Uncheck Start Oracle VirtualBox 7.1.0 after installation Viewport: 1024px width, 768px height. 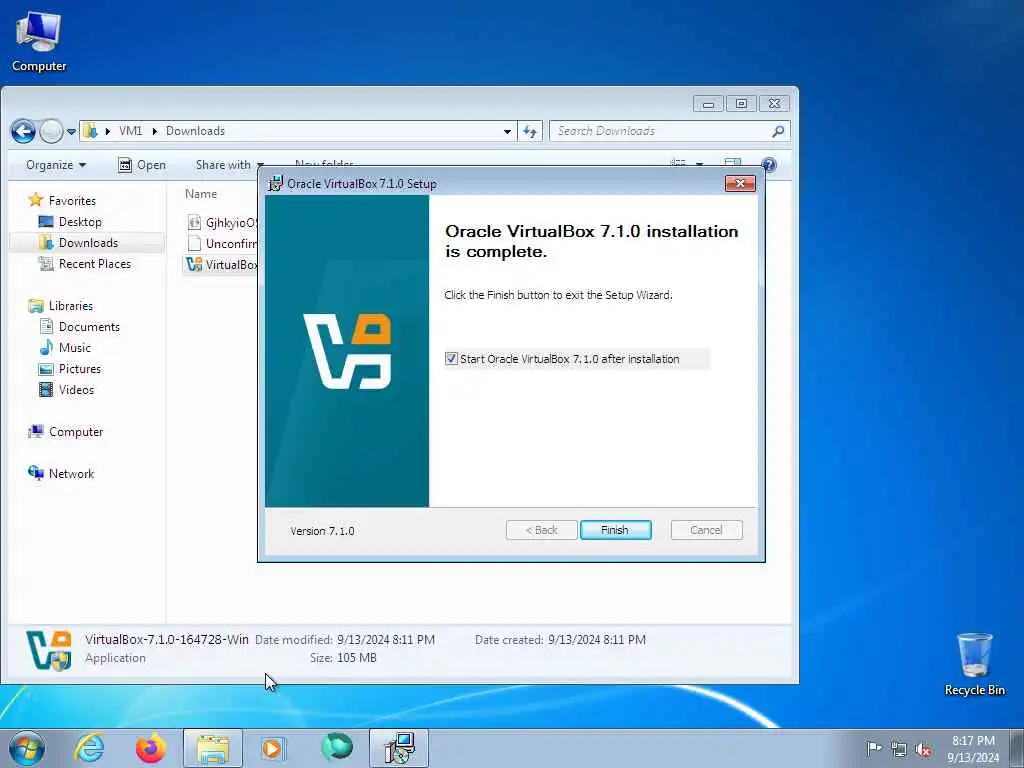(451, 359)
